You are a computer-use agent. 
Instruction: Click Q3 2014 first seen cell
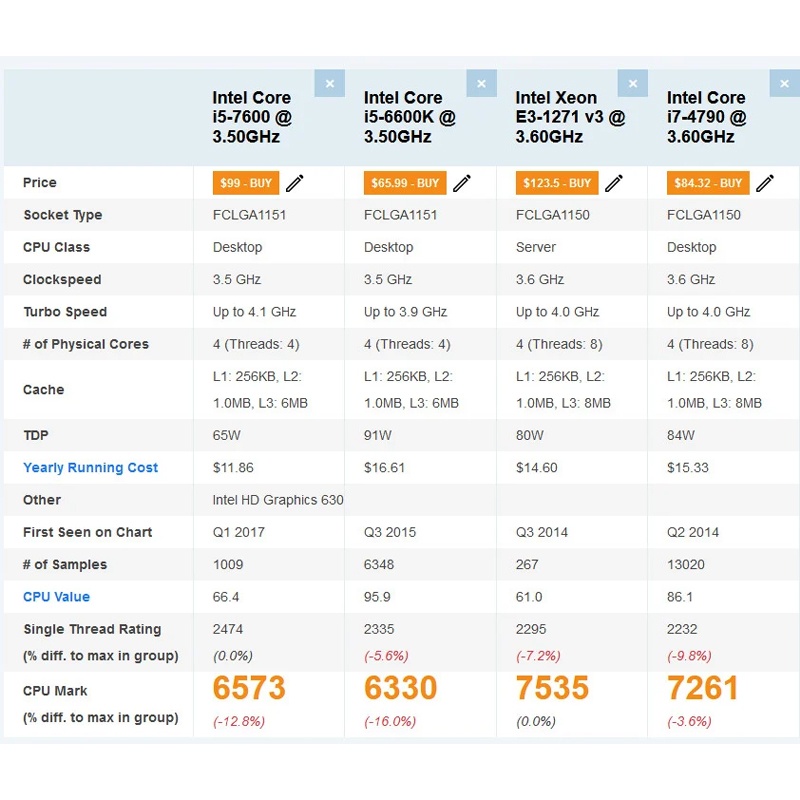pyautogui.click(x=541, y=533)
